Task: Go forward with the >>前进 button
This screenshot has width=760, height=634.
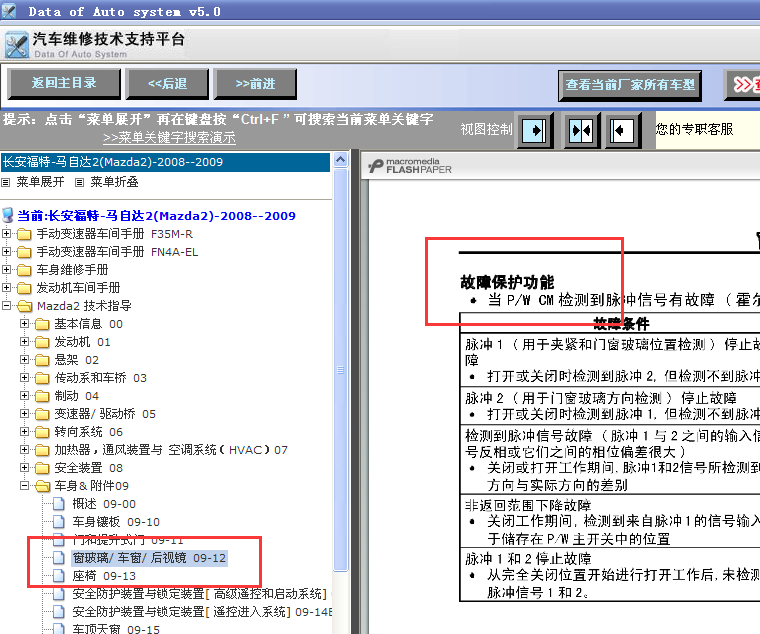Action: (255, 83)
